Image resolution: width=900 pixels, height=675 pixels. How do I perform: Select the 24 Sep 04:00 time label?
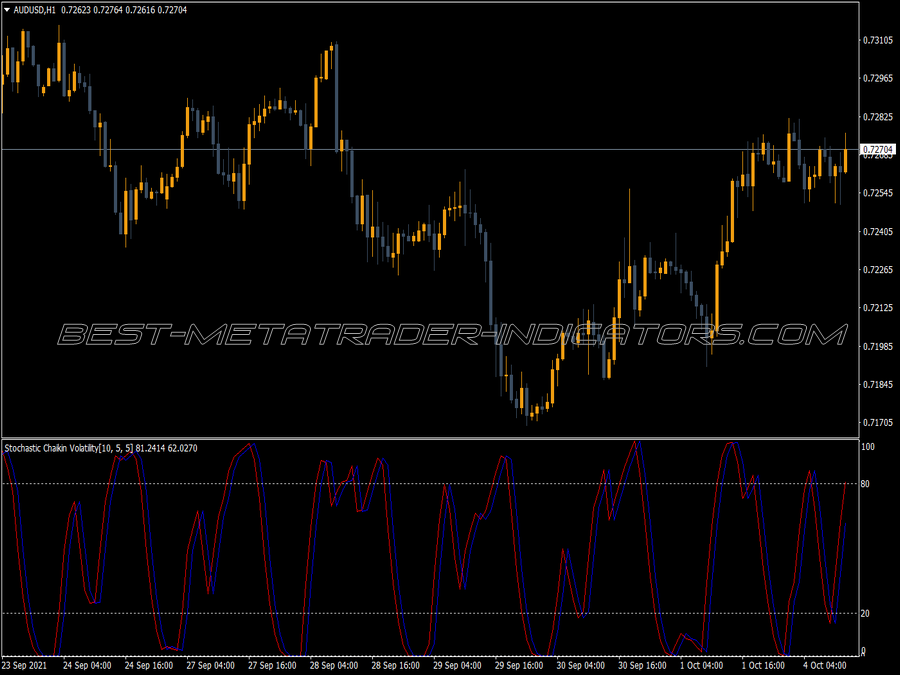coord(87,665)
